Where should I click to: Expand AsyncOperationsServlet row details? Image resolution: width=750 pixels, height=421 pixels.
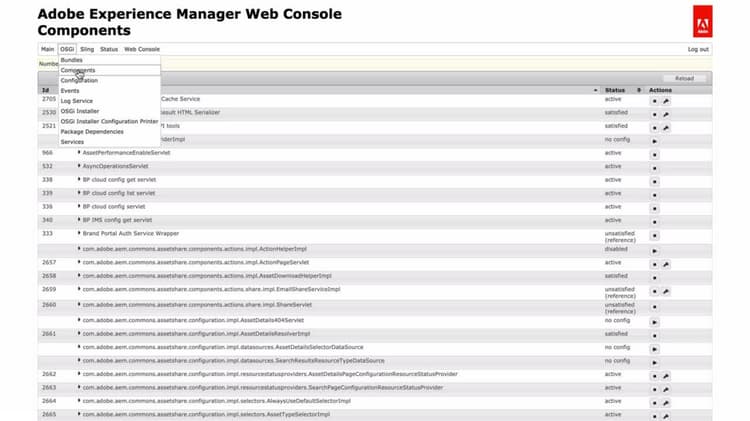79,166
